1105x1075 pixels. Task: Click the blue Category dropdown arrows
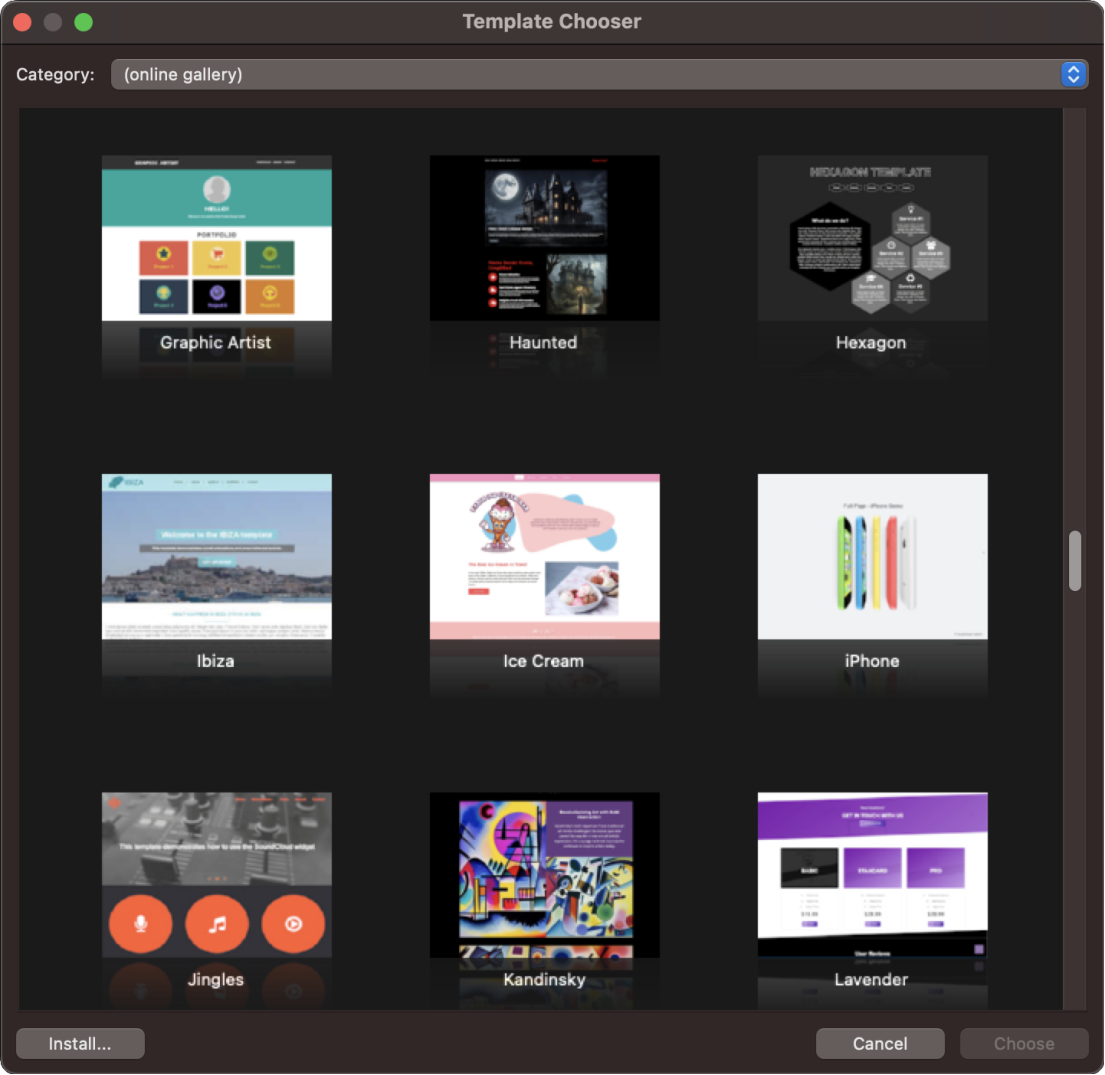tap(1073, 74)
